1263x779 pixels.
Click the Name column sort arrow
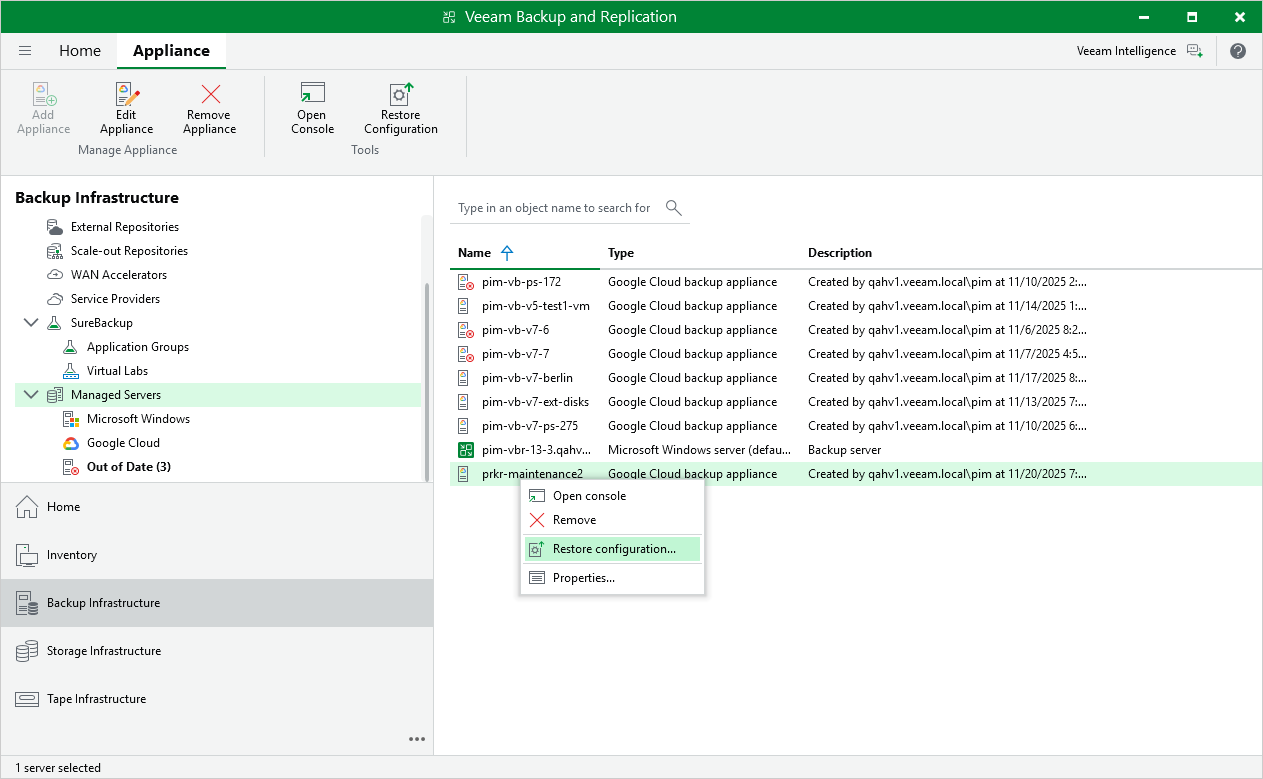pos(507,253)
